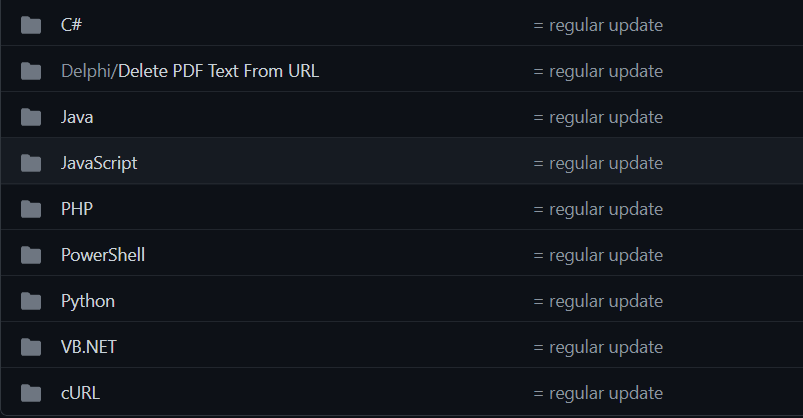Click the folder icon beside cURL
The height and width of the screenshot is (418, 803).
tap(31, 393)
